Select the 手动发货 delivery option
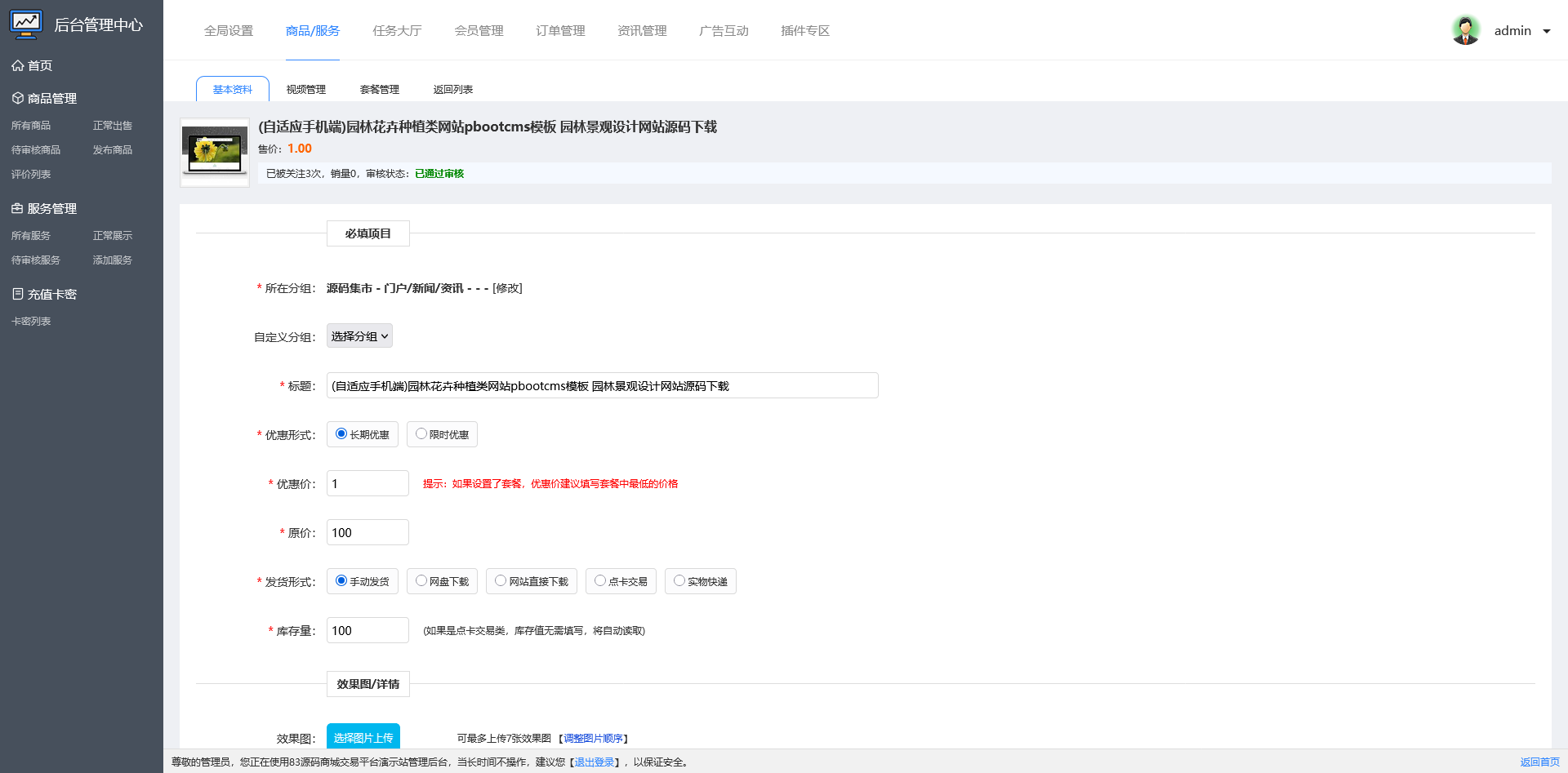The image size is (1568, 773). click(341, 580)
